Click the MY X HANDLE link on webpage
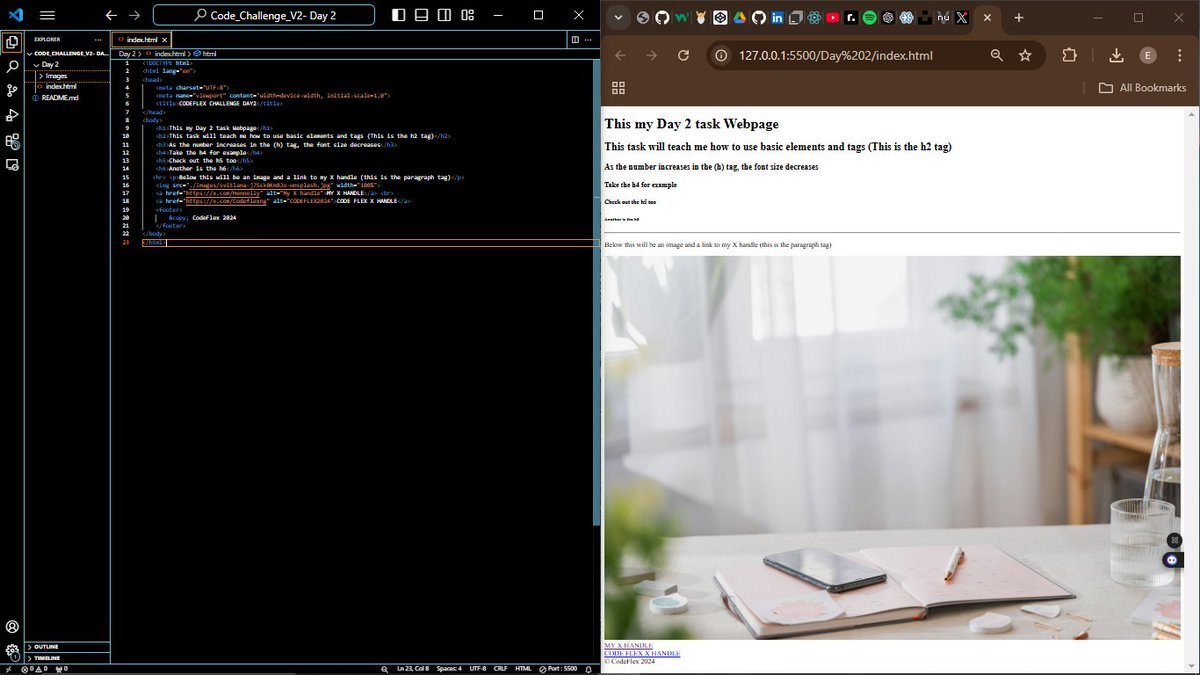This screenshot has height=675, width=1200. point(628,645)
